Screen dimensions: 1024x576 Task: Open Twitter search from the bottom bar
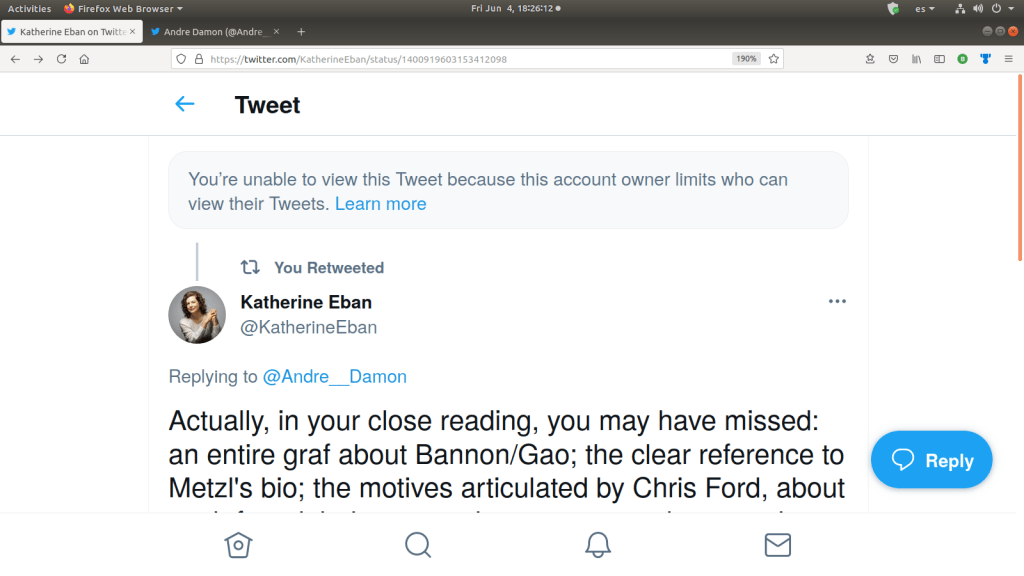(x=418, y=545)
